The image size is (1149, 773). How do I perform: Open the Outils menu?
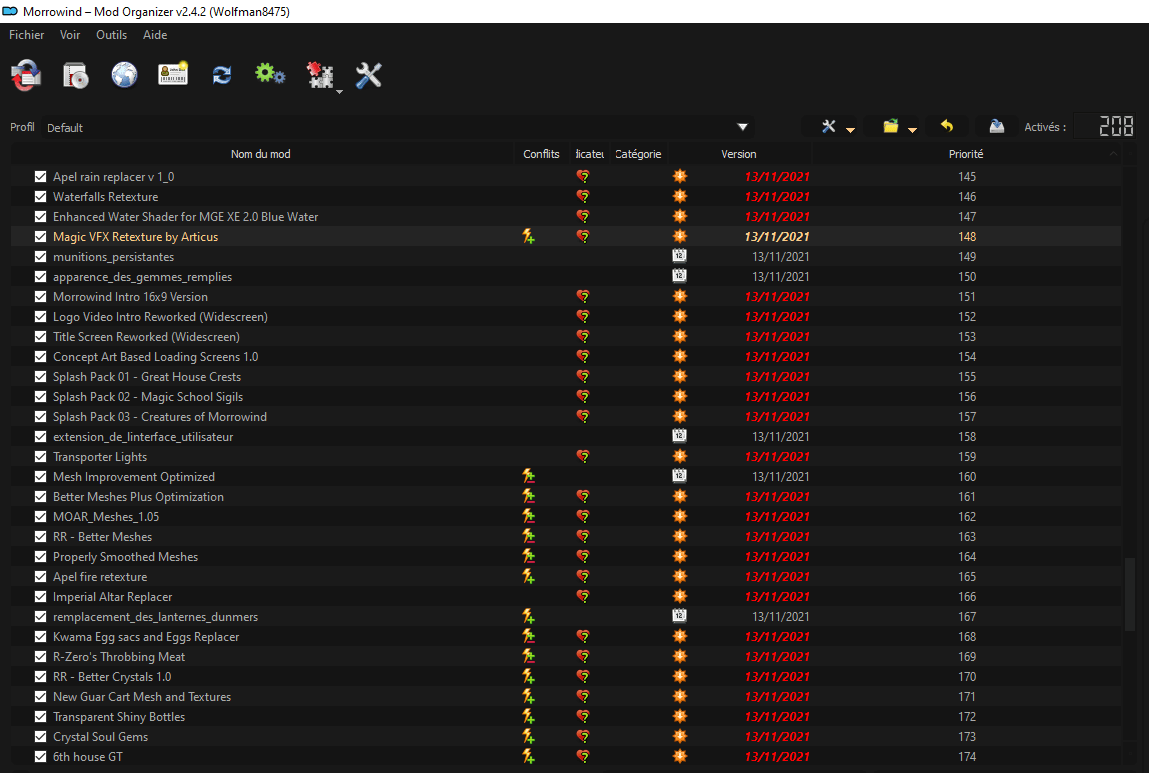[111, 35]
